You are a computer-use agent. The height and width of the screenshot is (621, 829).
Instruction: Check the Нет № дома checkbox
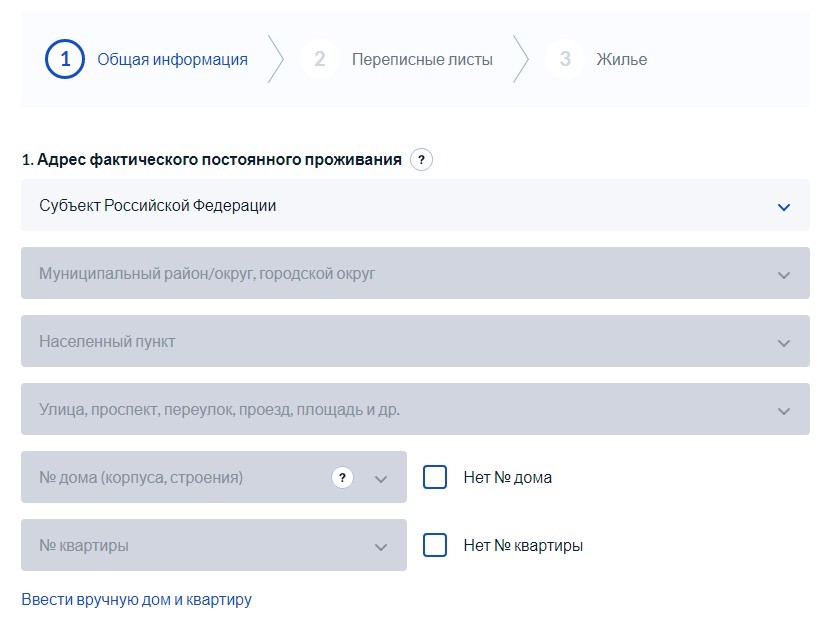click(435, 477)
